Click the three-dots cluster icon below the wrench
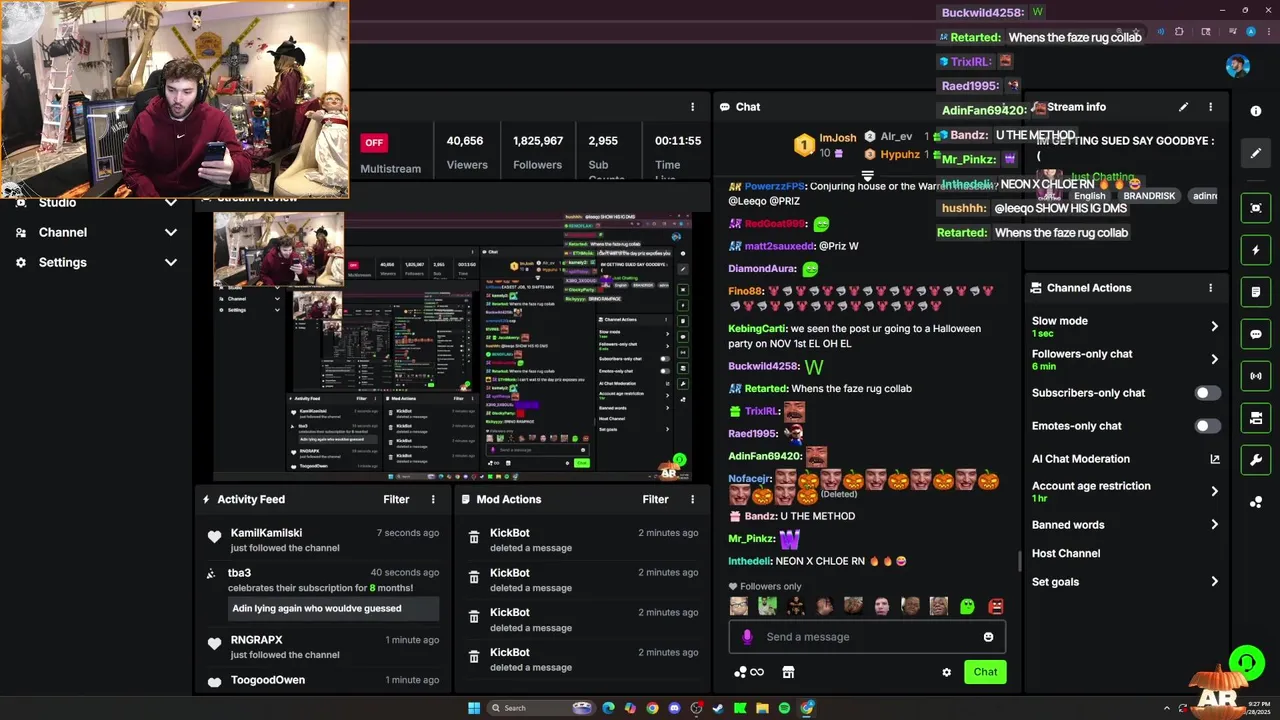 click(1256, 502)
